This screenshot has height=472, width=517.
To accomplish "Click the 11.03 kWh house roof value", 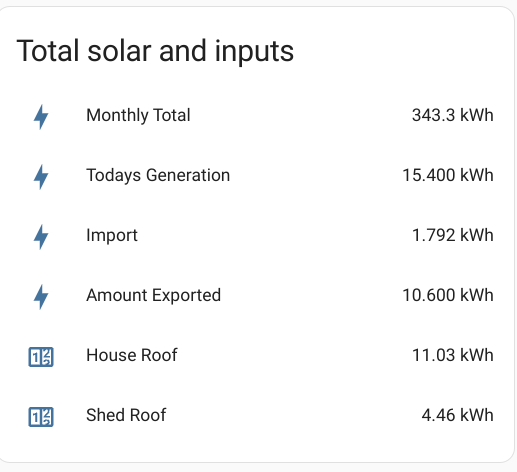I will (x=453, y=355).
